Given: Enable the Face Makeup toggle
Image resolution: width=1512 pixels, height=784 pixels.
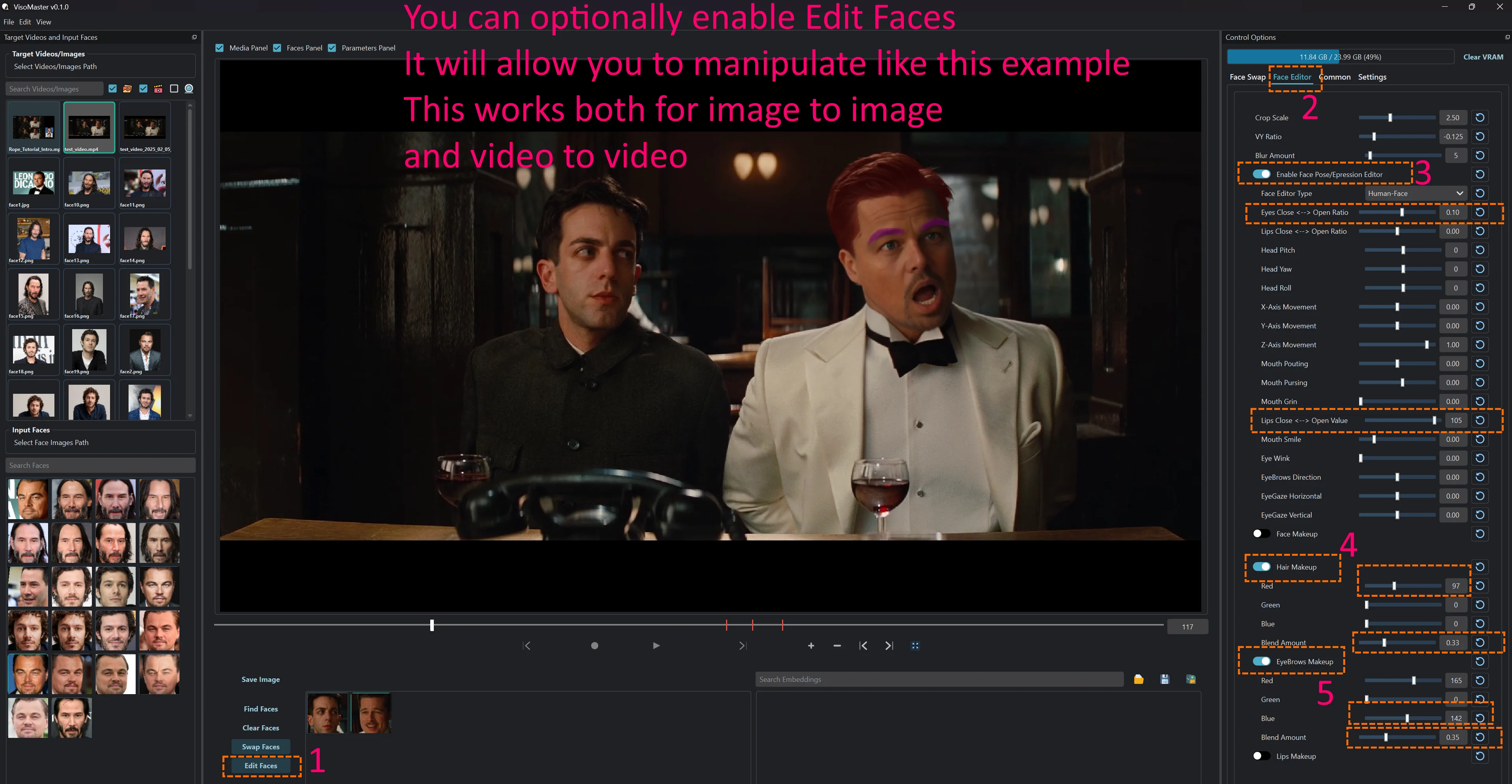Looking at the screenshot, I should (x=1261, y=533).
